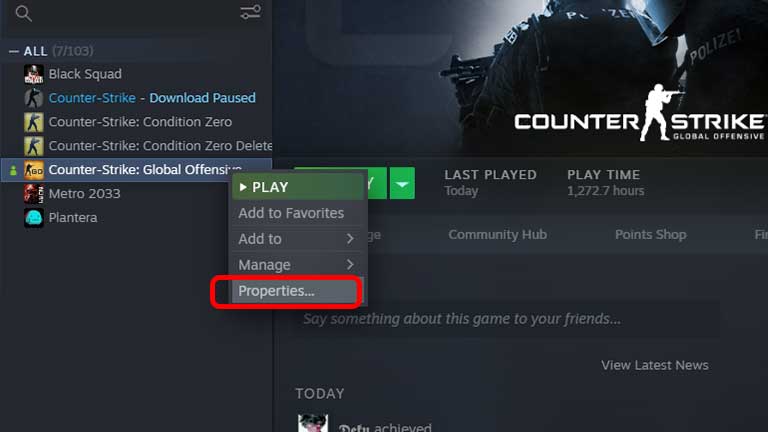Select the Black Squad game icon
Viewport: 768px width, 432px height.
point(34,74)
